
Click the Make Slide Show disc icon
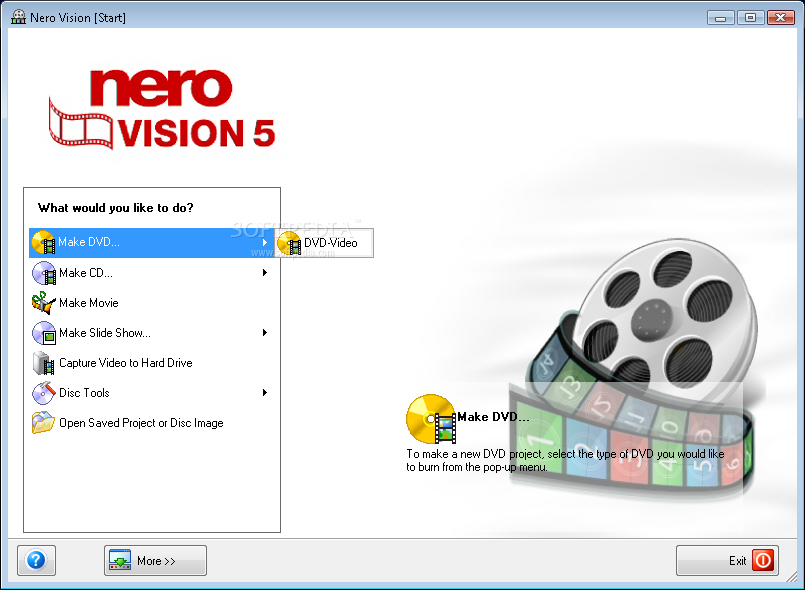pos(44,333)
